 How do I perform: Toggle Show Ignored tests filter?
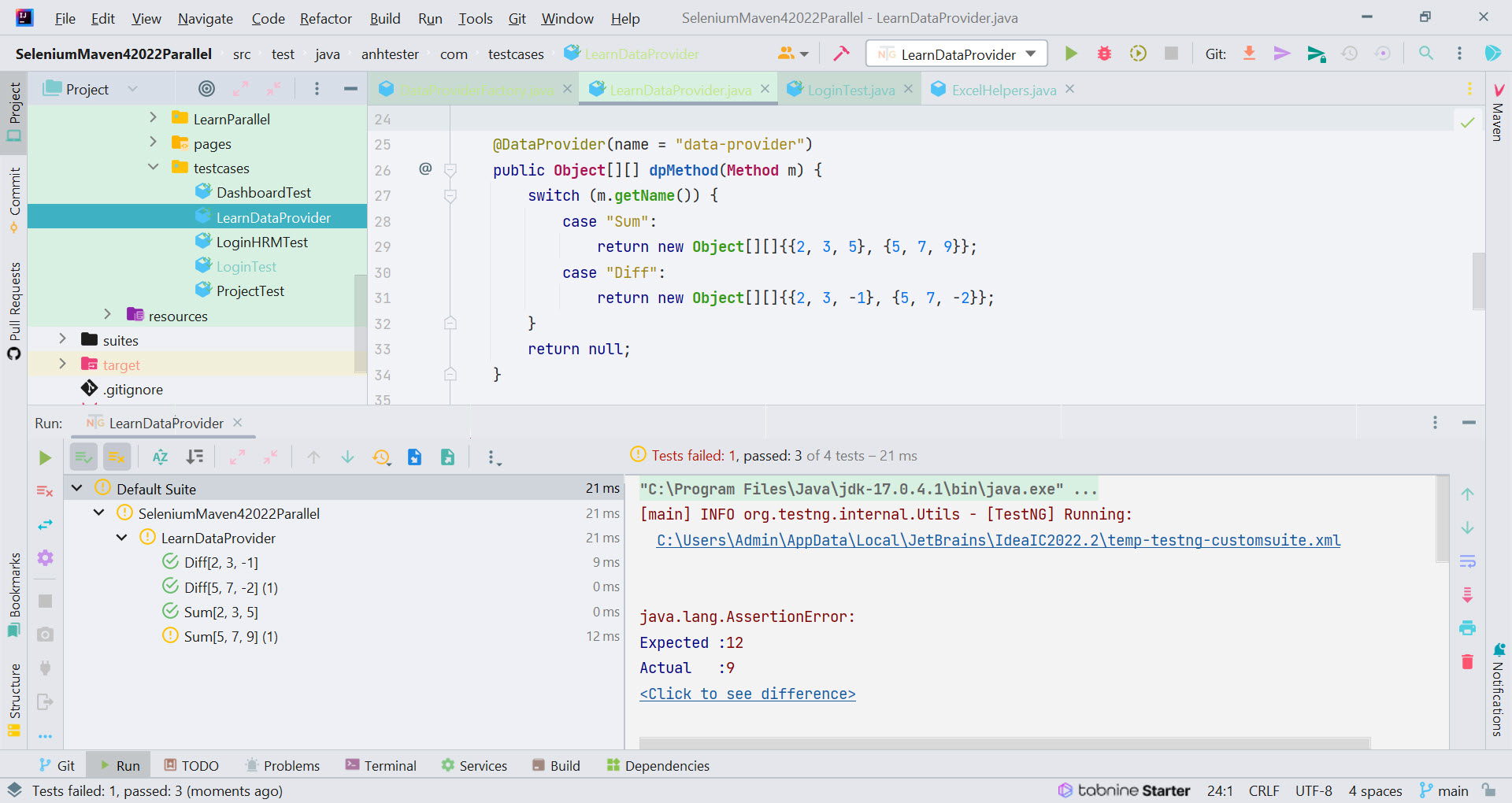[117, 457]
